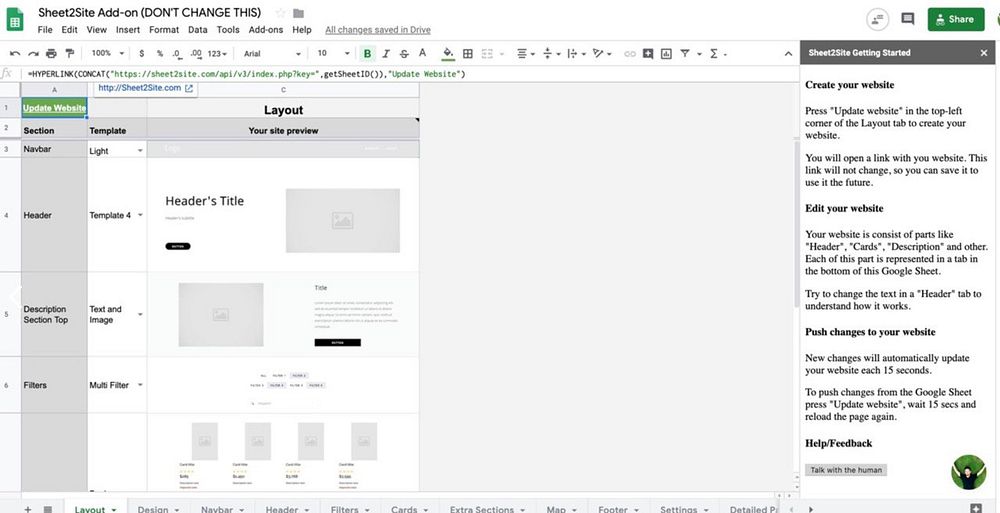The image size is (1000, 513).
Task: Activate the Paint format roller tool
Action: click(x=70, y=54)
